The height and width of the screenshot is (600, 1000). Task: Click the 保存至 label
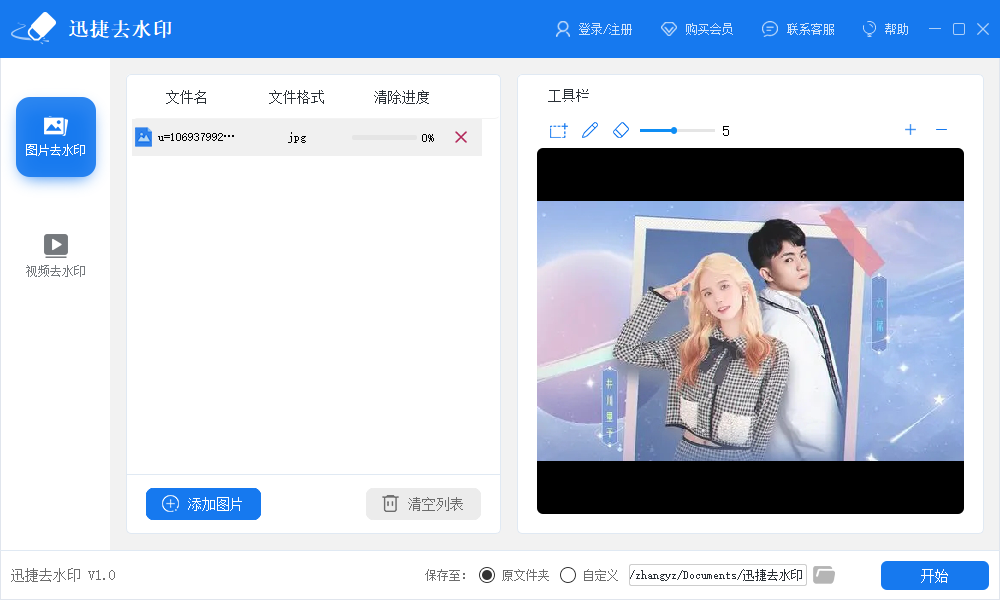[445, 575]
